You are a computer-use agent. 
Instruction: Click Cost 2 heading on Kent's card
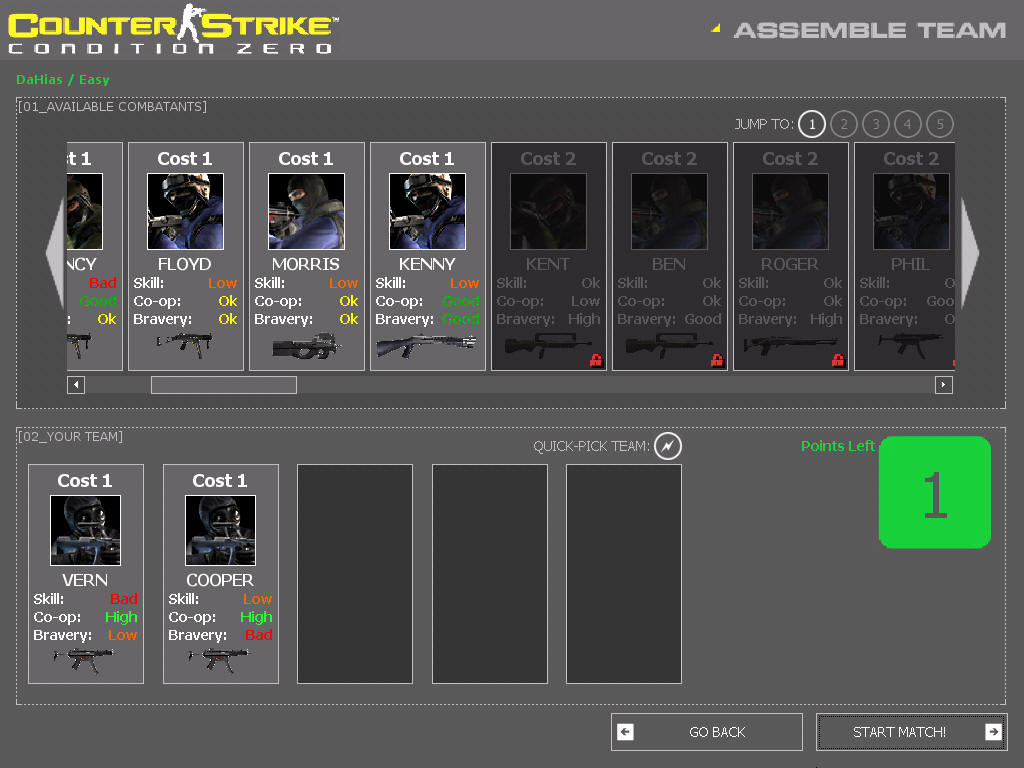(548, 159)
